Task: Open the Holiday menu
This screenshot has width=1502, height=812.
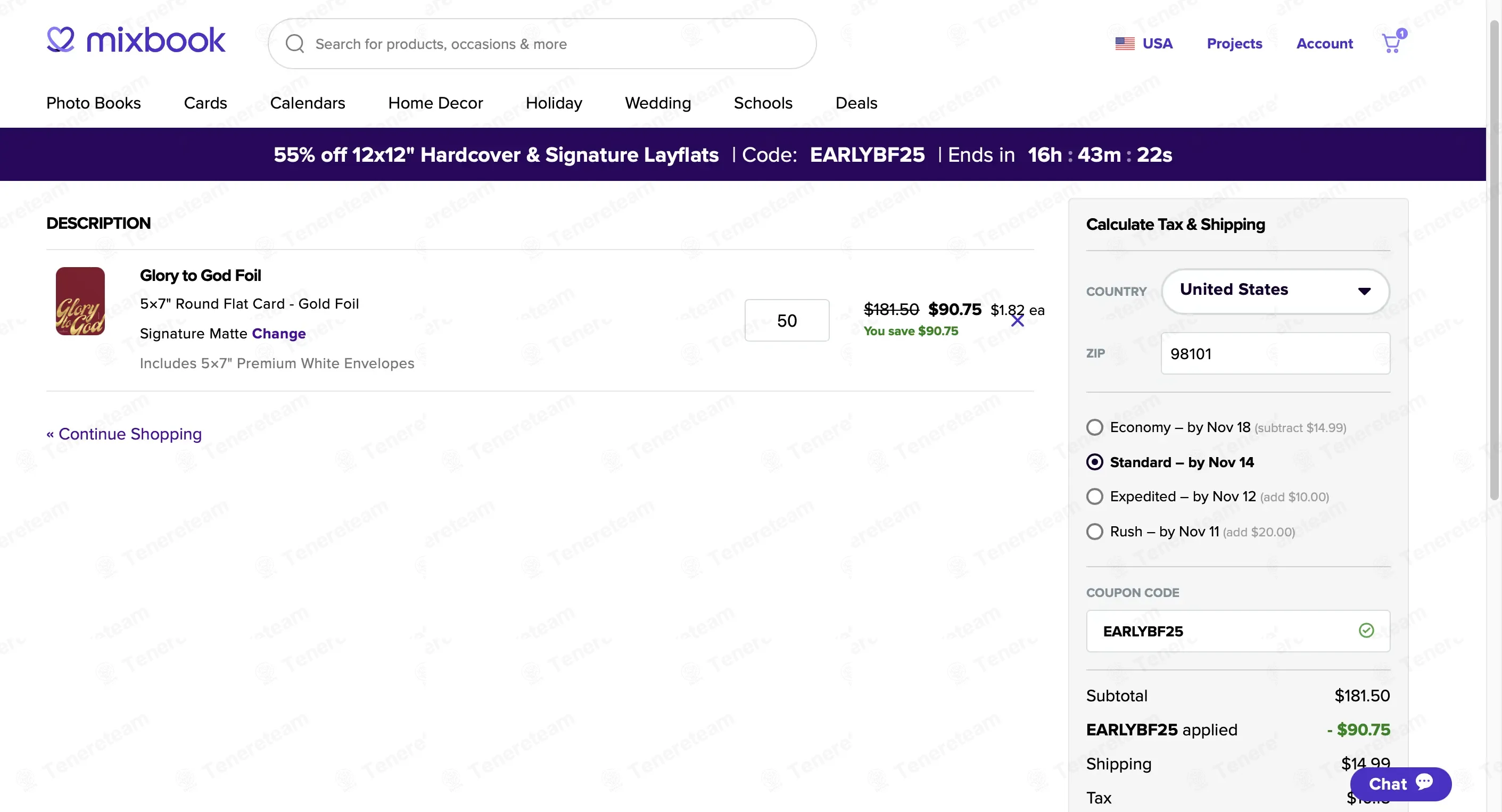Action: pyautogui.click(x=554, y=103)
